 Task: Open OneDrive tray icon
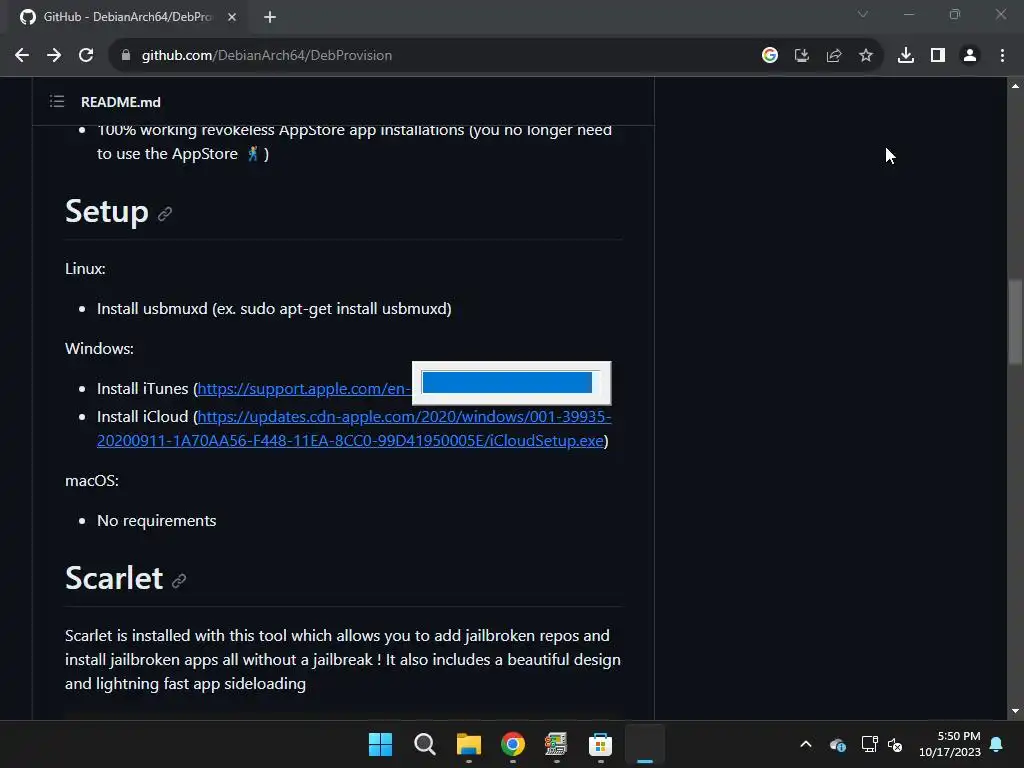[x=838, y=744]
